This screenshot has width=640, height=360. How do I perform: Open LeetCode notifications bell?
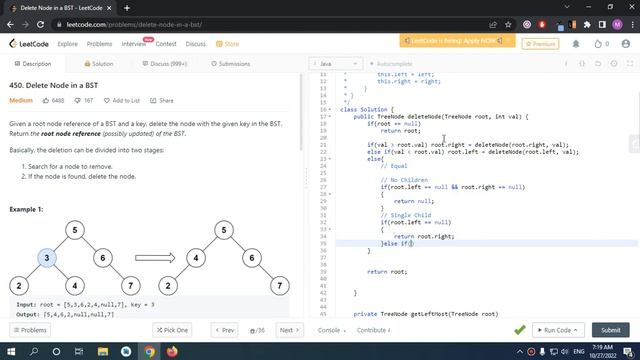(x=576, y=44)
